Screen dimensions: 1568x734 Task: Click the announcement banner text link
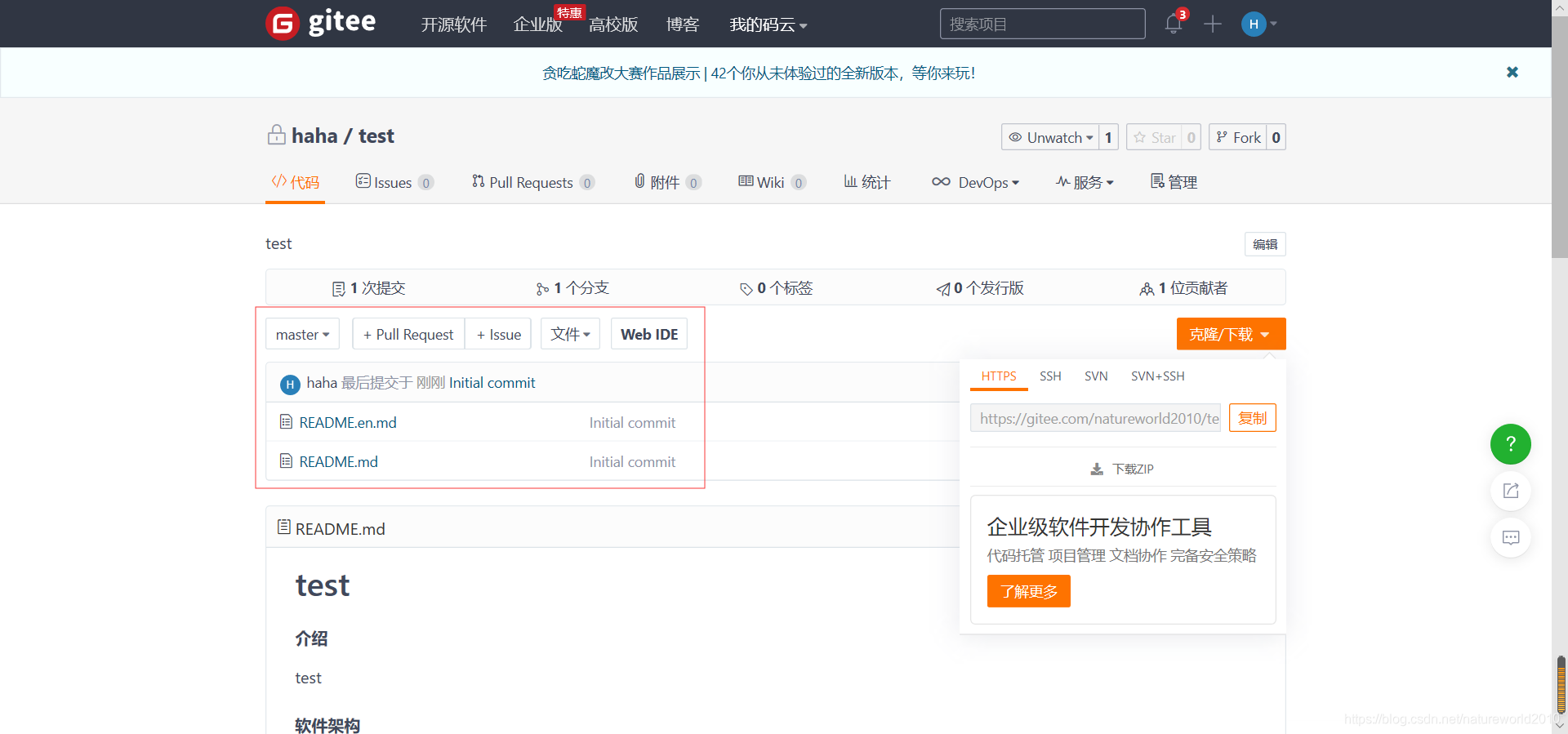(x=759, y=73)
